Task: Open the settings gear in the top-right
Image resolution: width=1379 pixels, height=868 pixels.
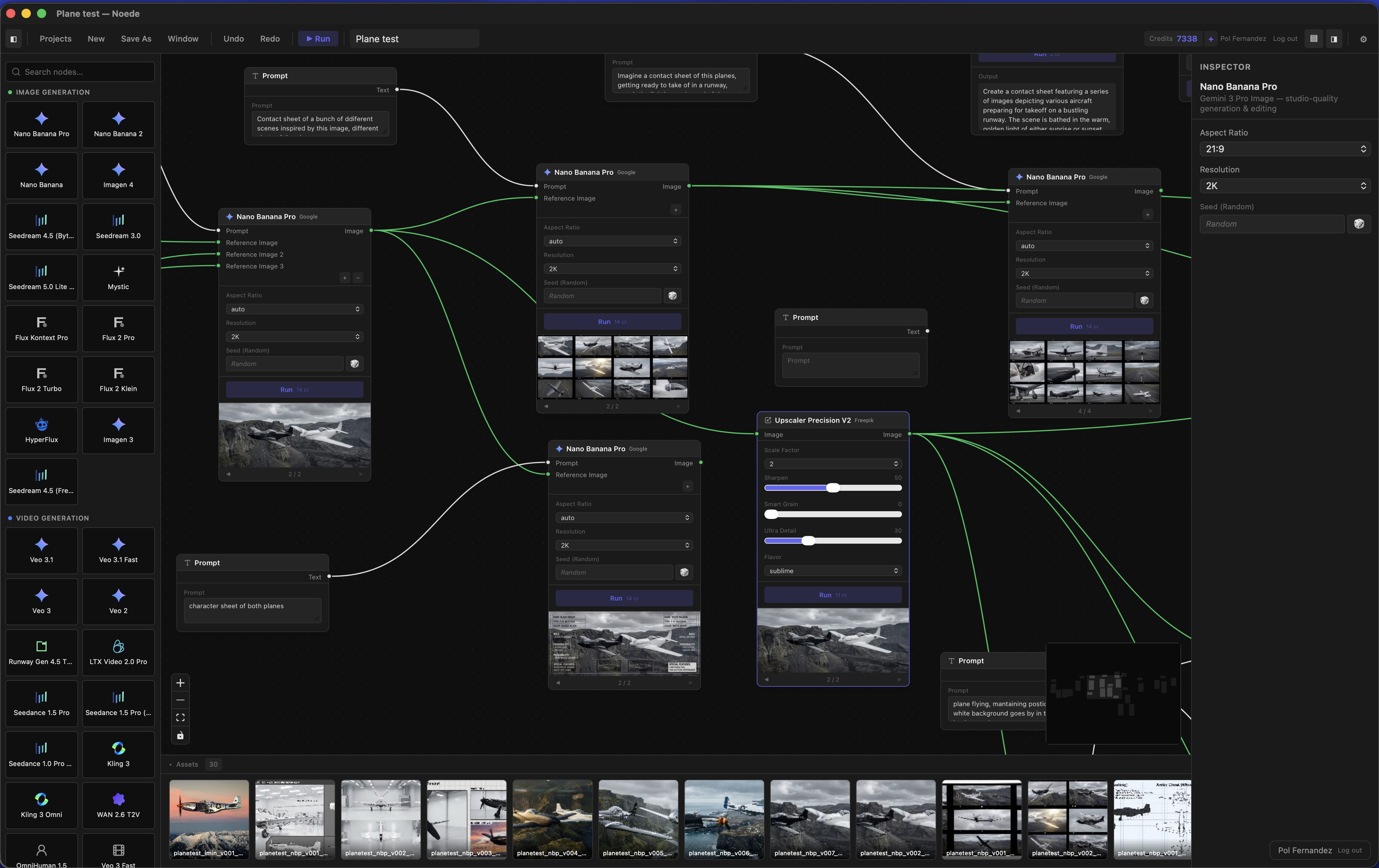Action: [x=1364, y=38]
